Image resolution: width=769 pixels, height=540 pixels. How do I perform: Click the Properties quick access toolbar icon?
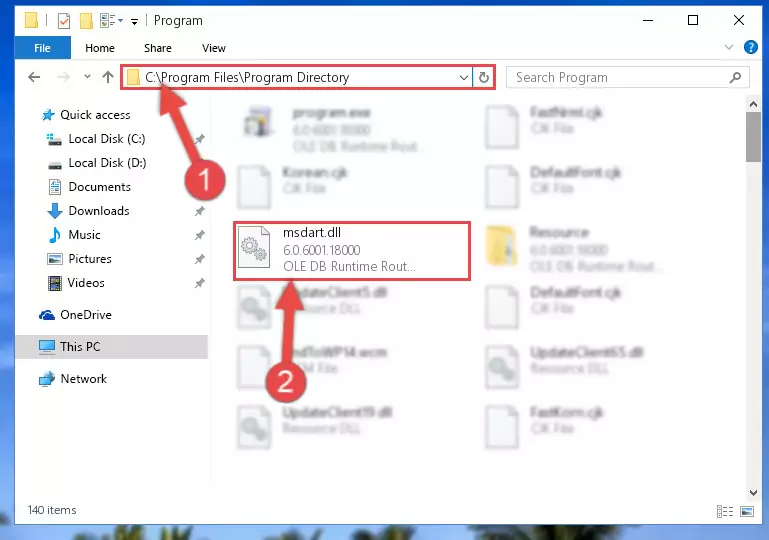[64, 21]
